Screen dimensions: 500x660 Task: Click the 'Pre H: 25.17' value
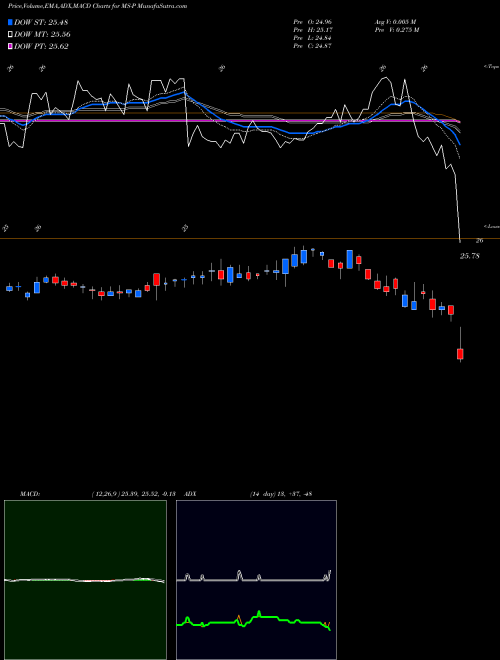(313, 30)
